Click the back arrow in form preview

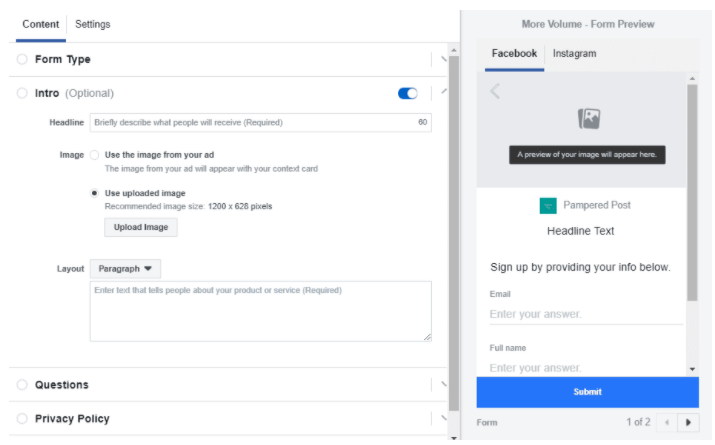[x=495, y=92]
